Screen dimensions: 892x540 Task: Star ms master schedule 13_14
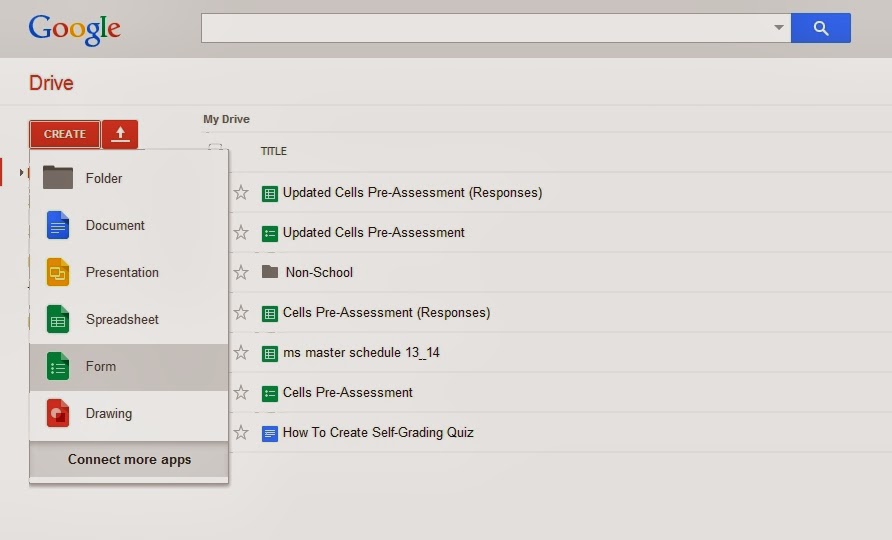pyautogui.click(x=241, y=352)
